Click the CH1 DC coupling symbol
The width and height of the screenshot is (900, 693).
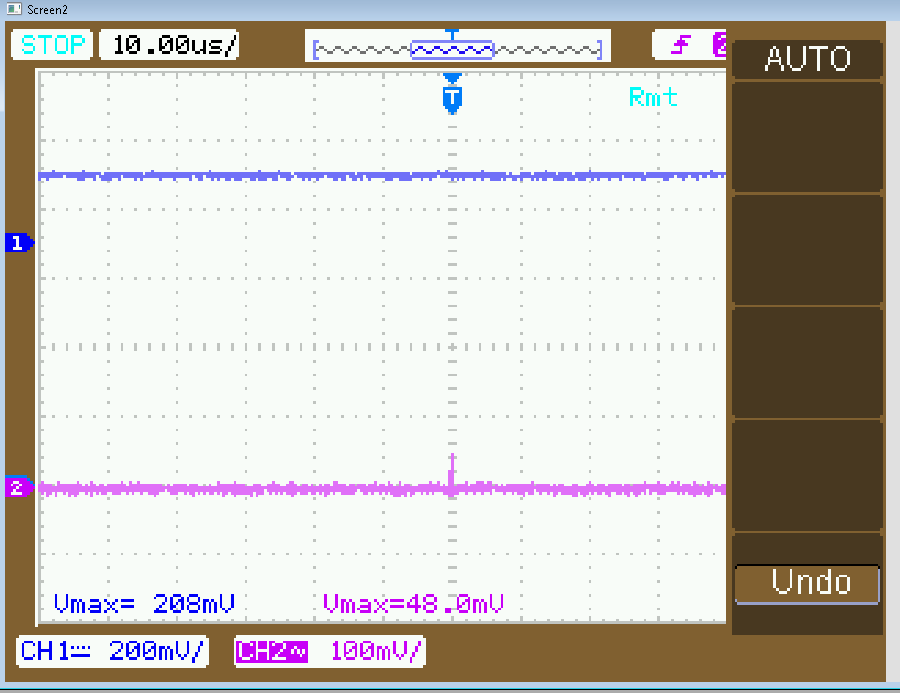pyautogui.click(x=79, y=651)
